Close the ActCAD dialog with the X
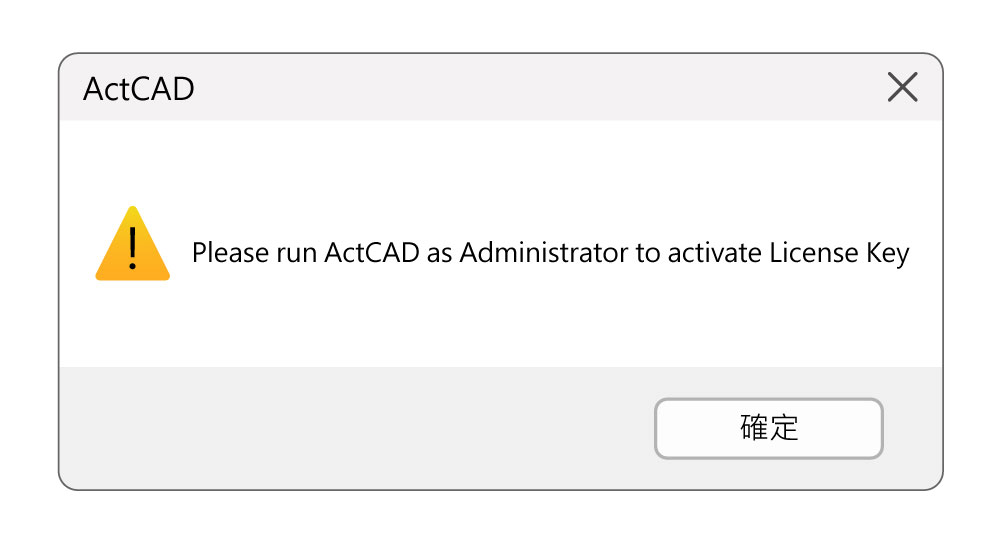Image resolution: width=1000 pixels, height=542 pixels. [902, 88]
